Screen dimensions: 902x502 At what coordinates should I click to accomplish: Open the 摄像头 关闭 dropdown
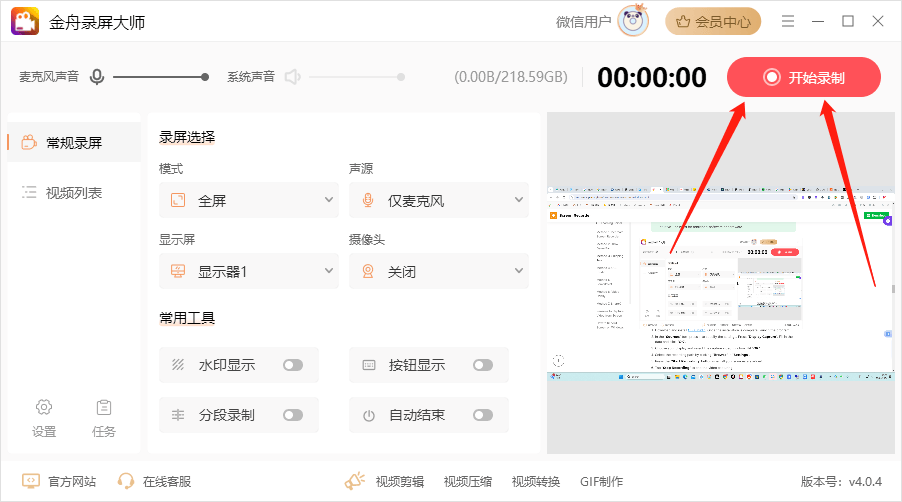coord(438,271)
